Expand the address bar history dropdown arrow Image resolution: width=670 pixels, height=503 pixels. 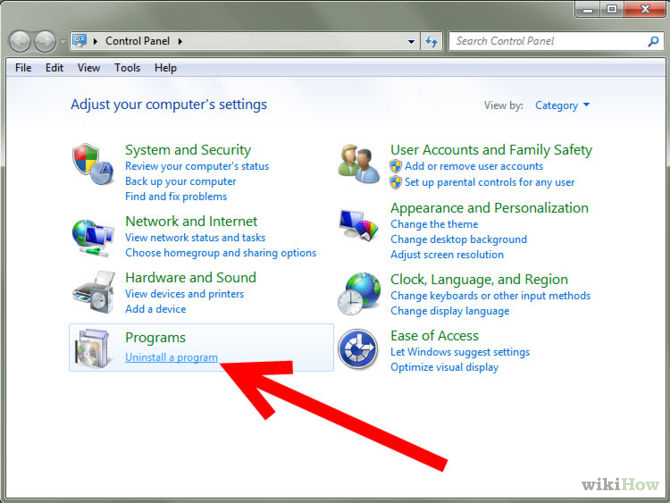click(412, 42)
